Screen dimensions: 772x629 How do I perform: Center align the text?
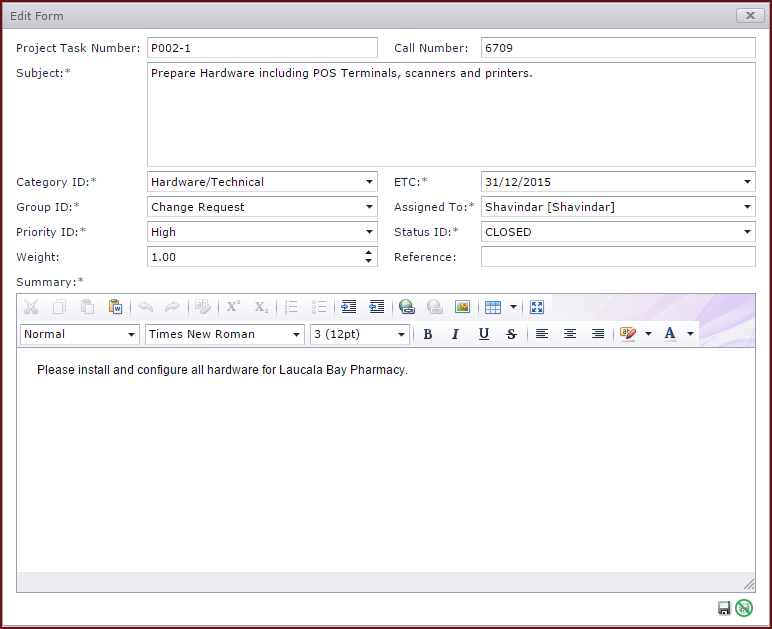[x=570, y=334]
